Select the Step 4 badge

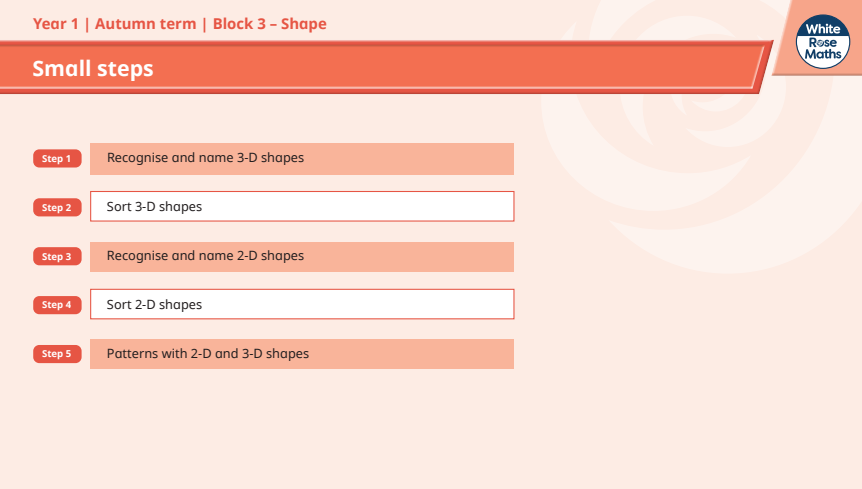(56, 304)
